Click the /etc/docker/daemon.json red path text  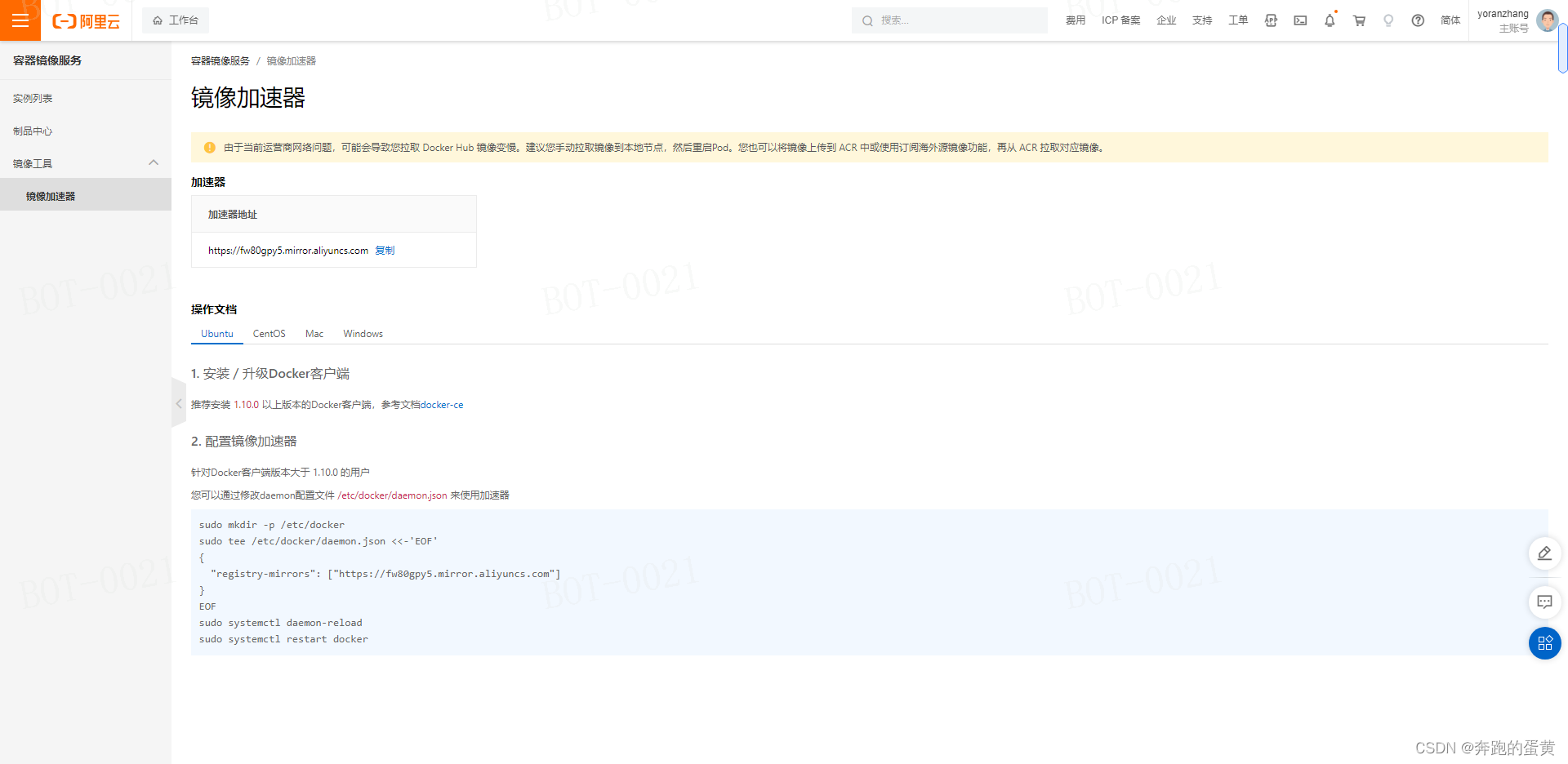click(392, 495)
